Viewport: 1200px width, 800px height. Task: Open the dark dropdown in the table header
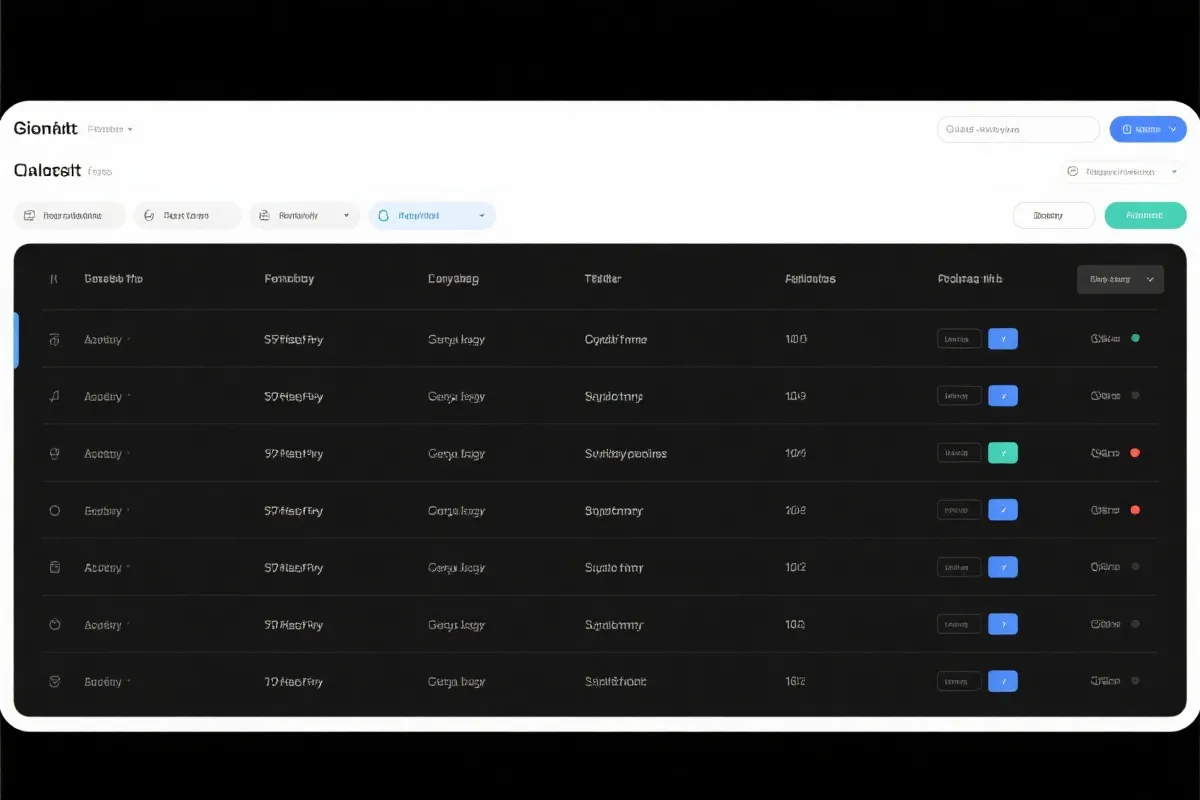1120,279
